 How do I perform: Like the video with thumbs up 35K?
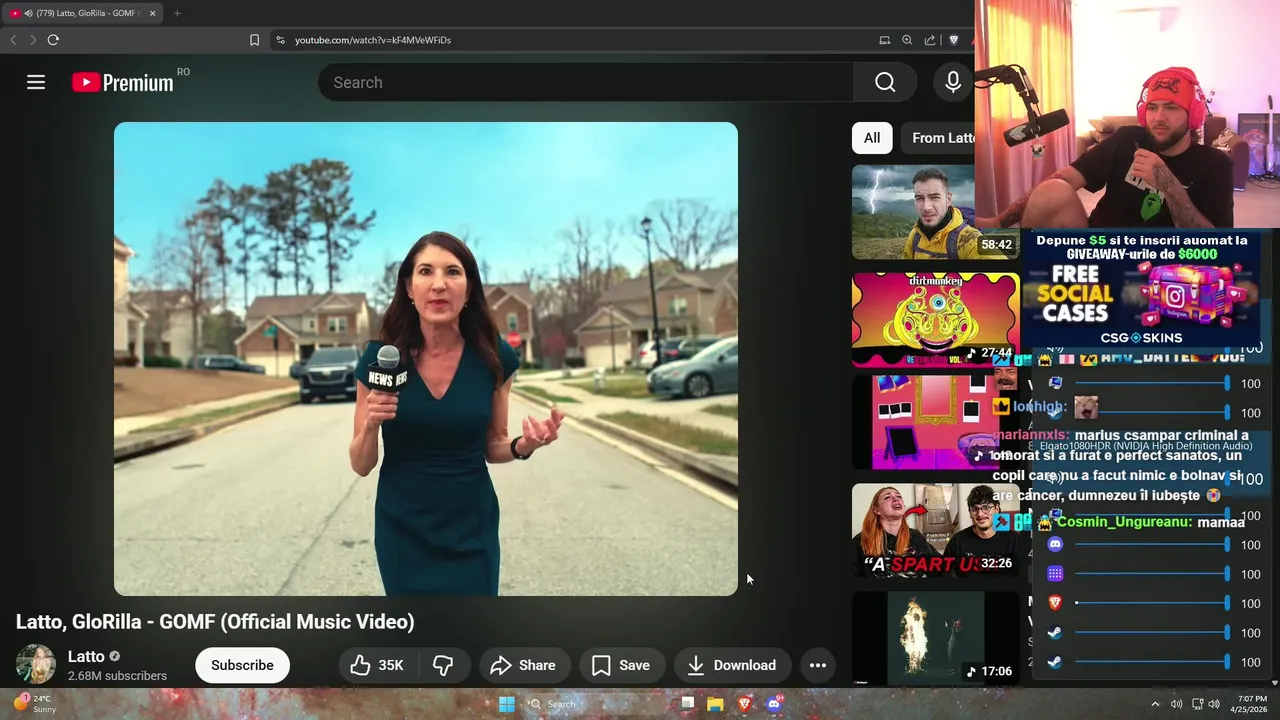(376, 665)
